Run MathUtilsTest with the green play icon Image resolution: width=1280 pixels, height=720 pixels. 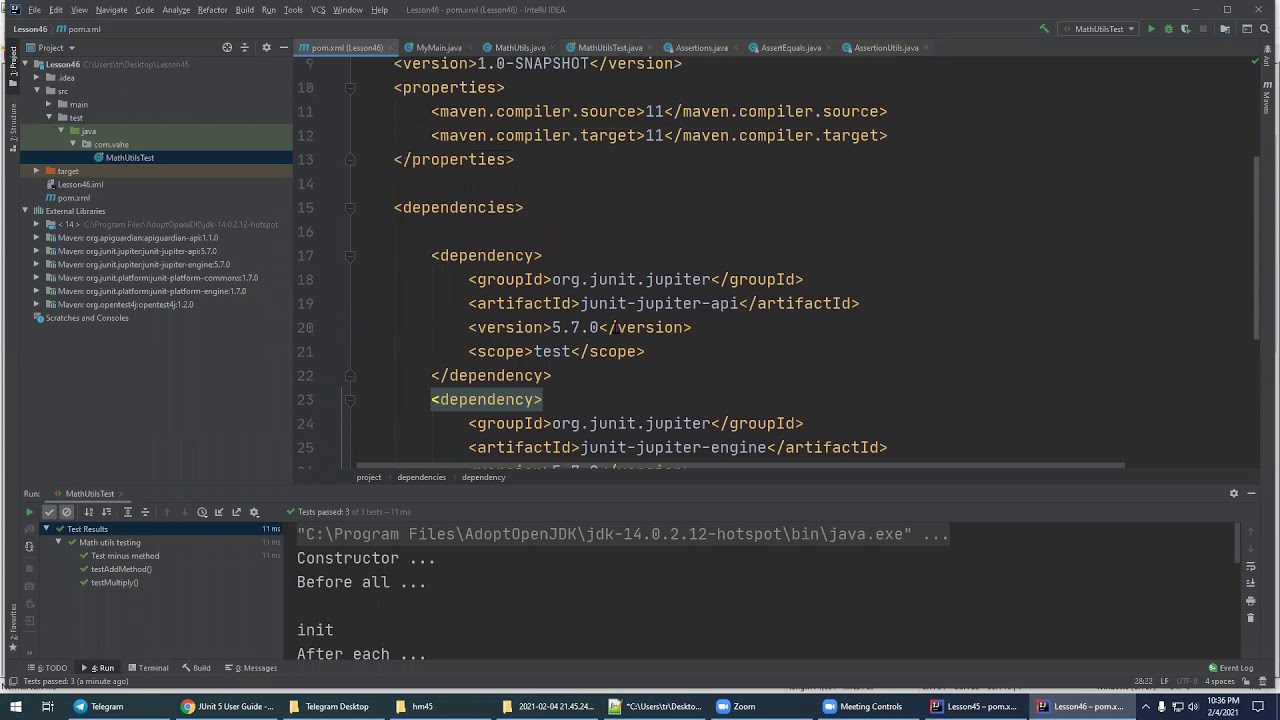pos(1151,29)
